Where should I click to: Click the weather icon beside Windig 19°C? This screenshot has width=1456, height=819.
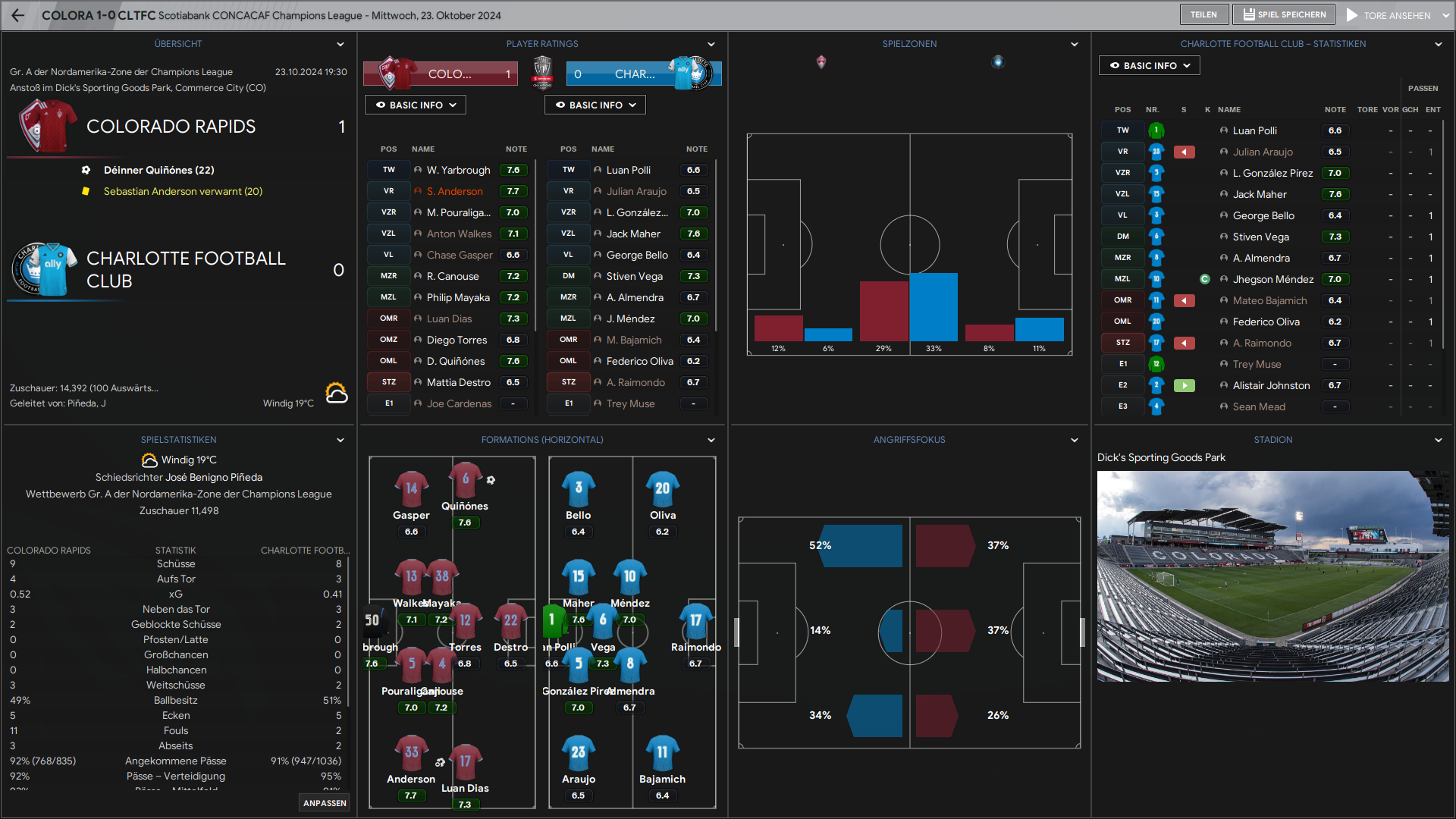[x=337, y=393]
